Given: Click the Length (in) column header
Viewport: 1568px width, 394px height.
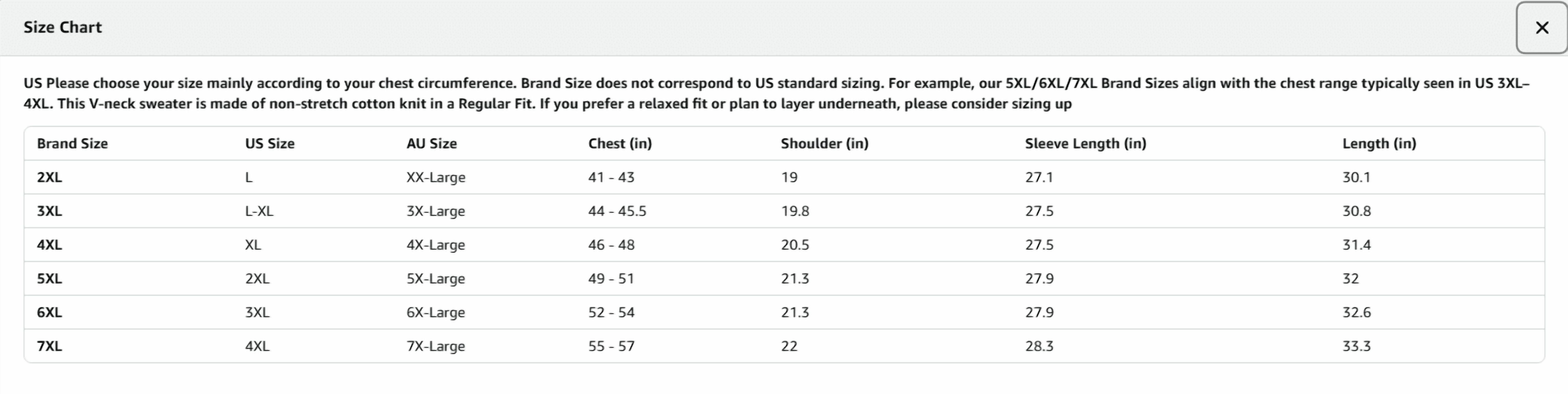Looking at the screenshot, I should [x=1379, y=144].
